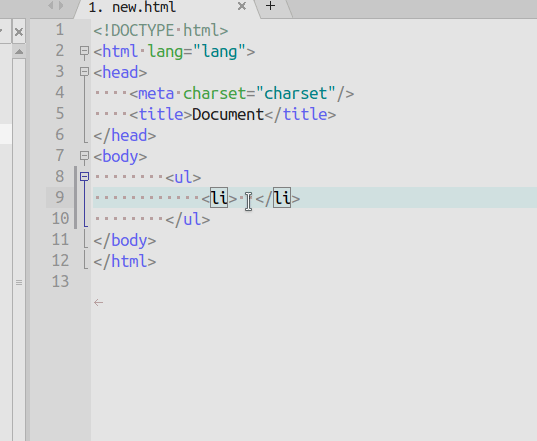This screenshot has width=537, height=441.
Task: Click the closing title tag
Action: [x=300, y=114]
